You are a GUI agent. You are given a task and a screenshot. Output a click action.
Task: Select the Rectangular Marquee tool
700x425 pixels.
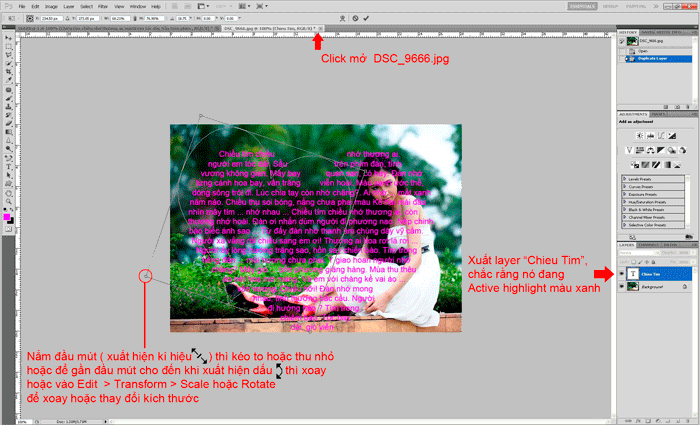(x=8, y=47)
